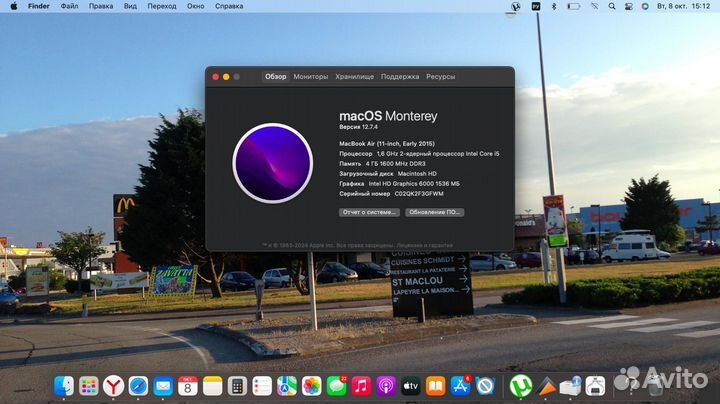Screen dimensions: 720x404
Task: Open the Apple menu
Action: [14, 6]
